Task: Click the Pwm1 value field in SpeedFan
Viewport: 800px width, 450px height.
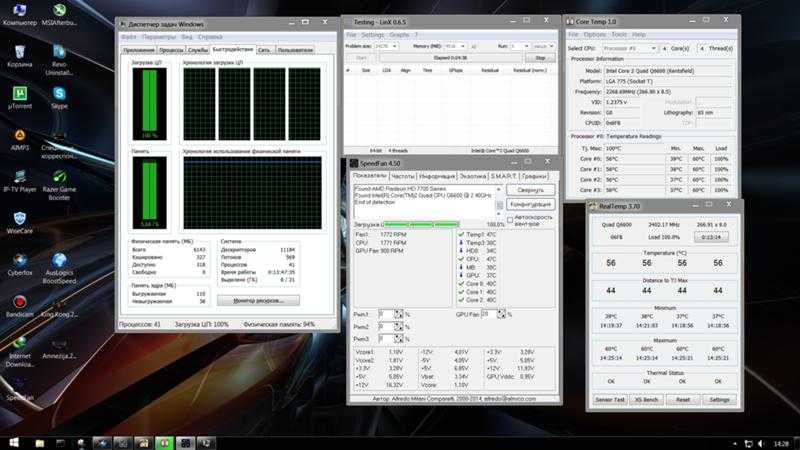Action: click(x=386, y=314)
